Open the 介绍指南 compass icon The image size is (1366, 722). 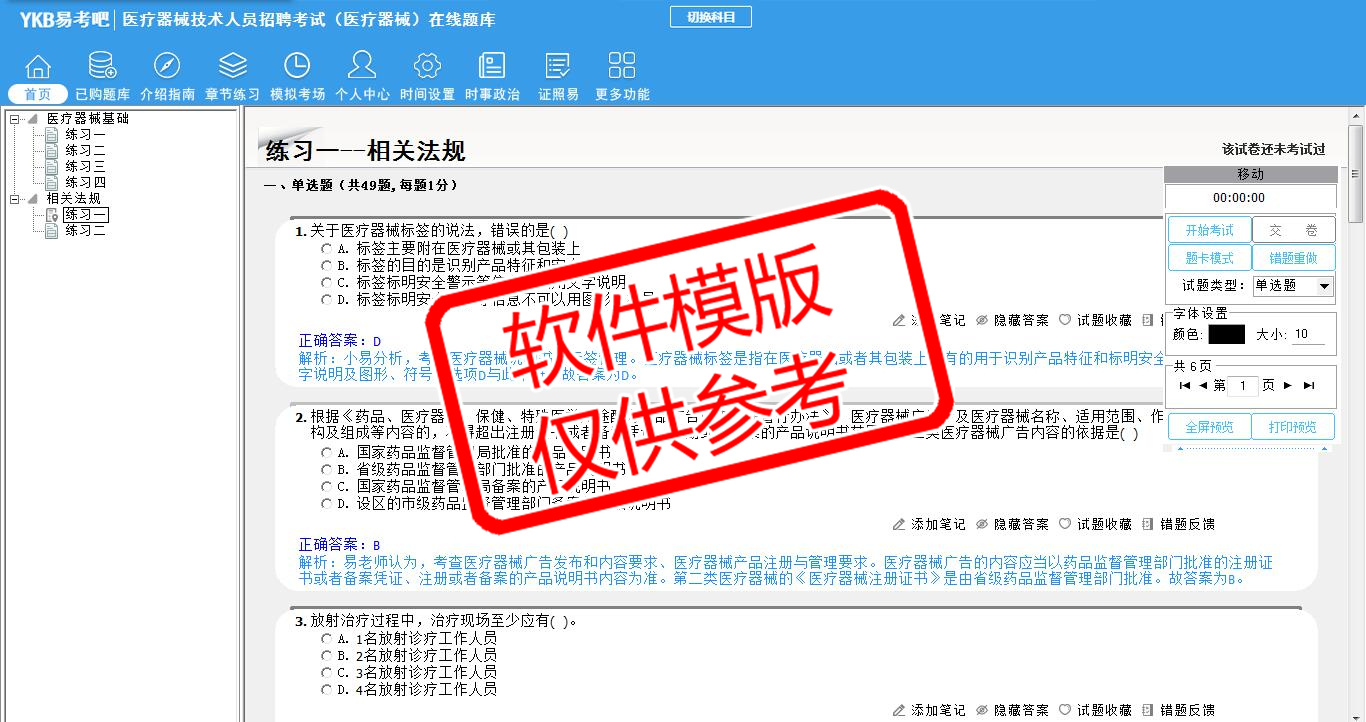[x=167, y=66]
